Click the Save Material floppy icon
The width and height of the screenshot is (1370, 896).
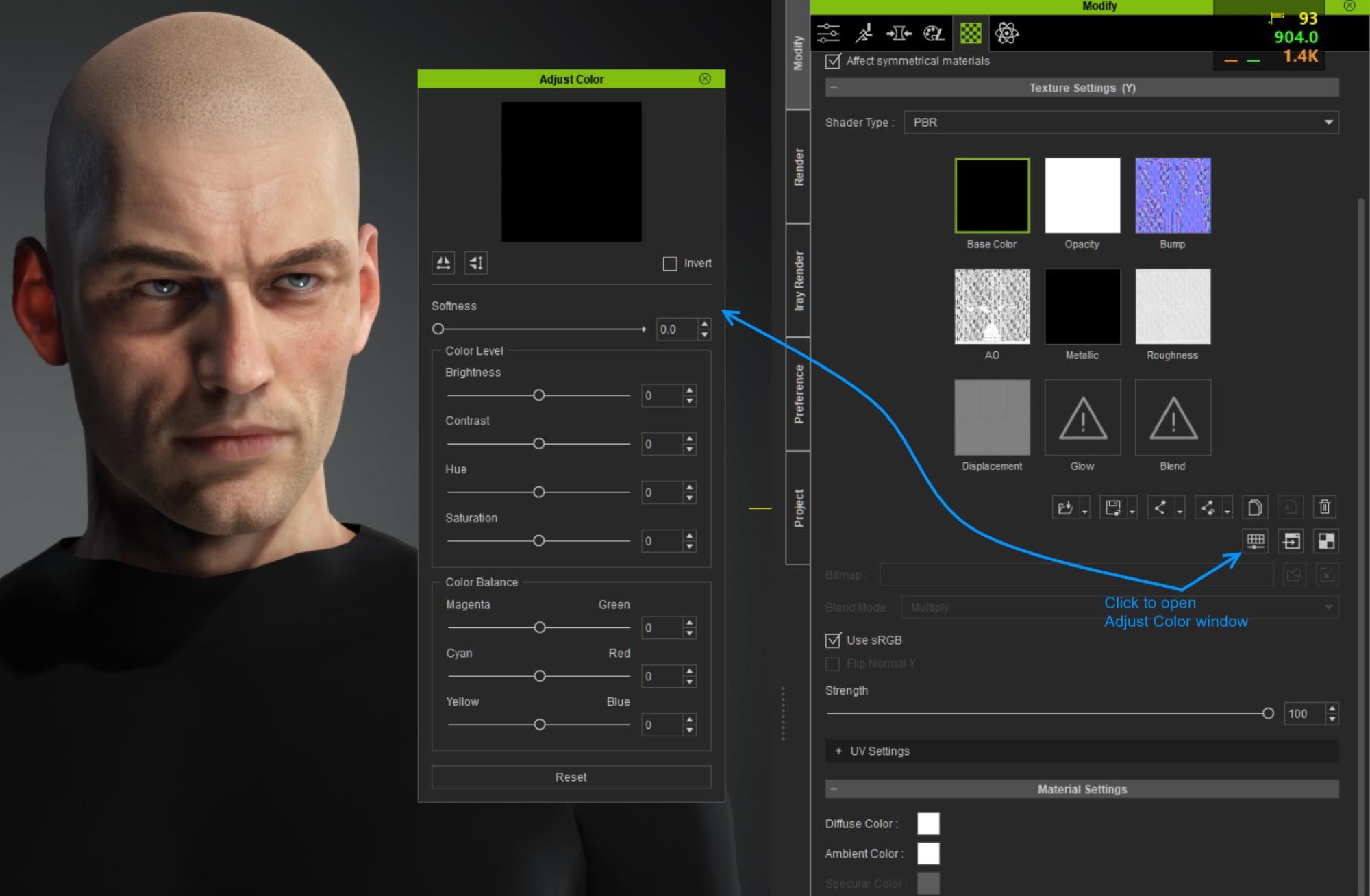tap(1113, 508)
